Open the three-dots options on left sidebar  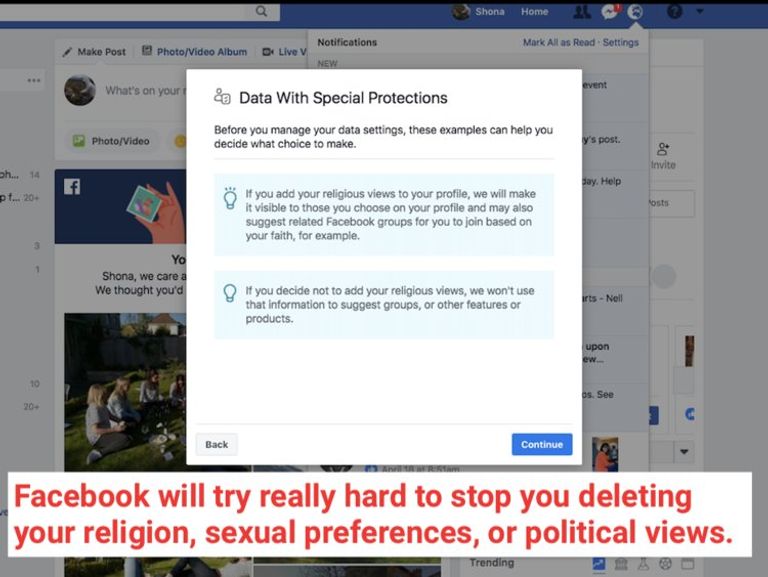(34, 80)
